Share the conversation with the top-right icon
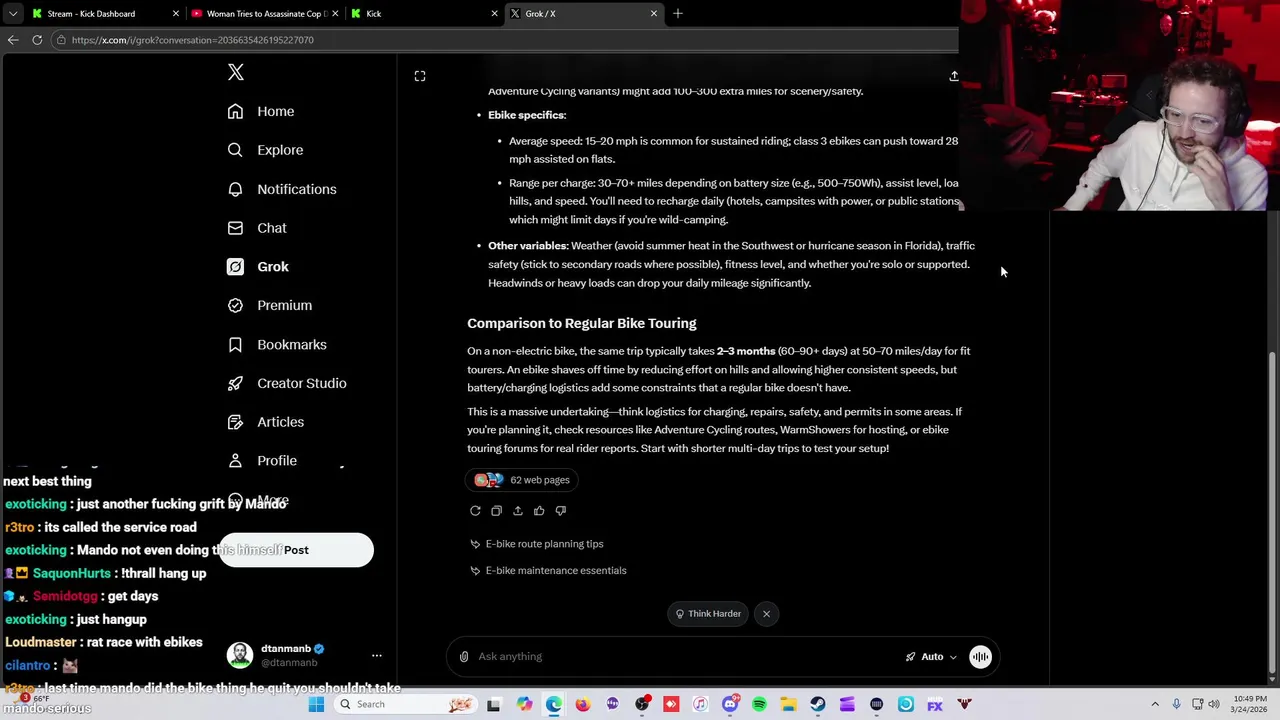The width and height of the screenshot is (1280, 720). coord(953,76)
